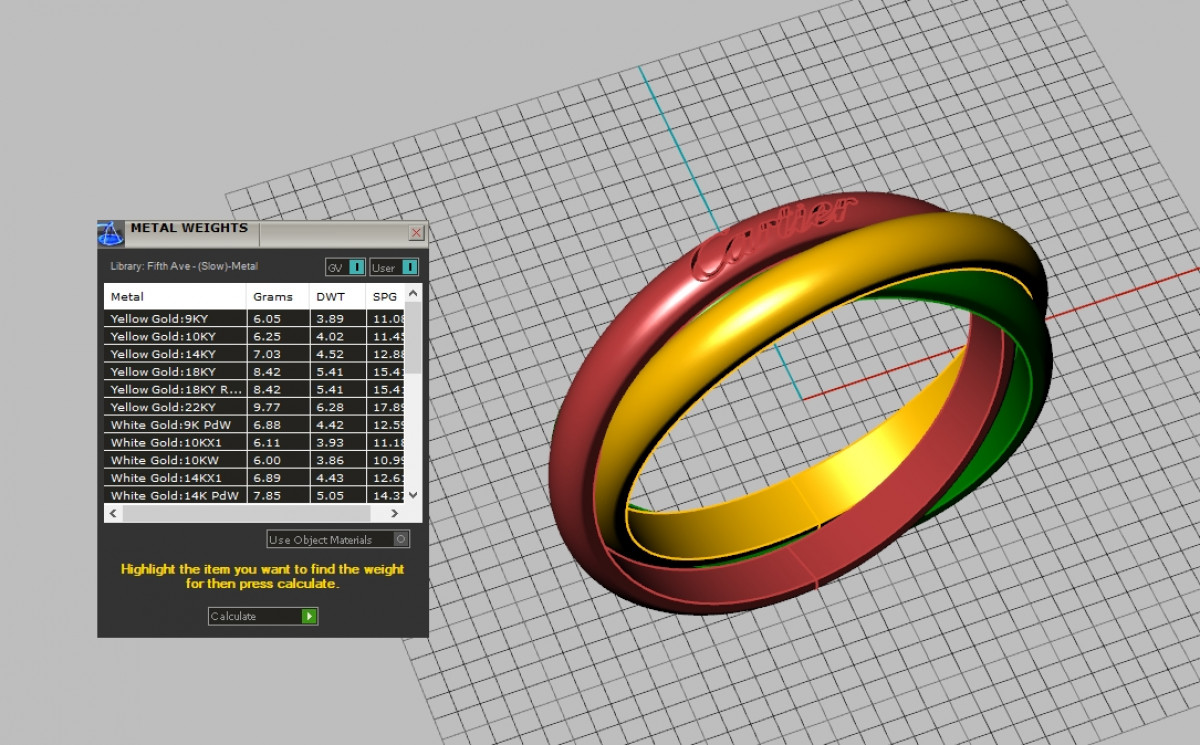1200x745 pixels.
Task: Select the Yellow Gold:18KY row
Action: coord(175,372)
